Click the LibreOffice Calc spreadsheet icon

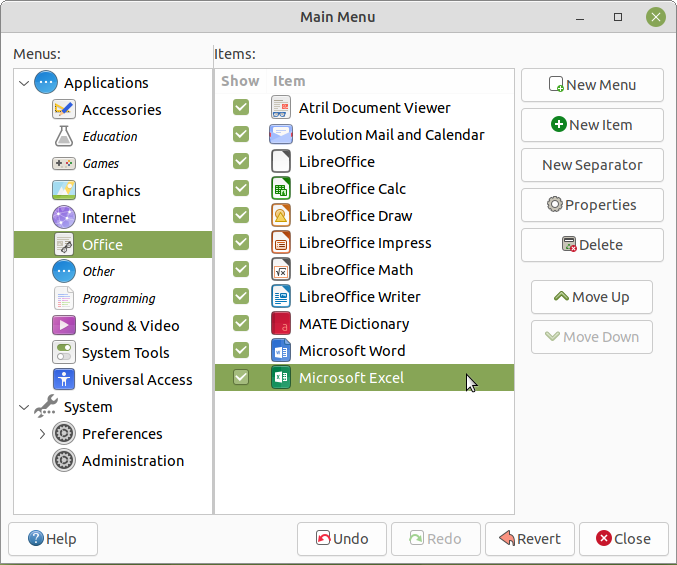pyautogui.click(x=281, y=188)
